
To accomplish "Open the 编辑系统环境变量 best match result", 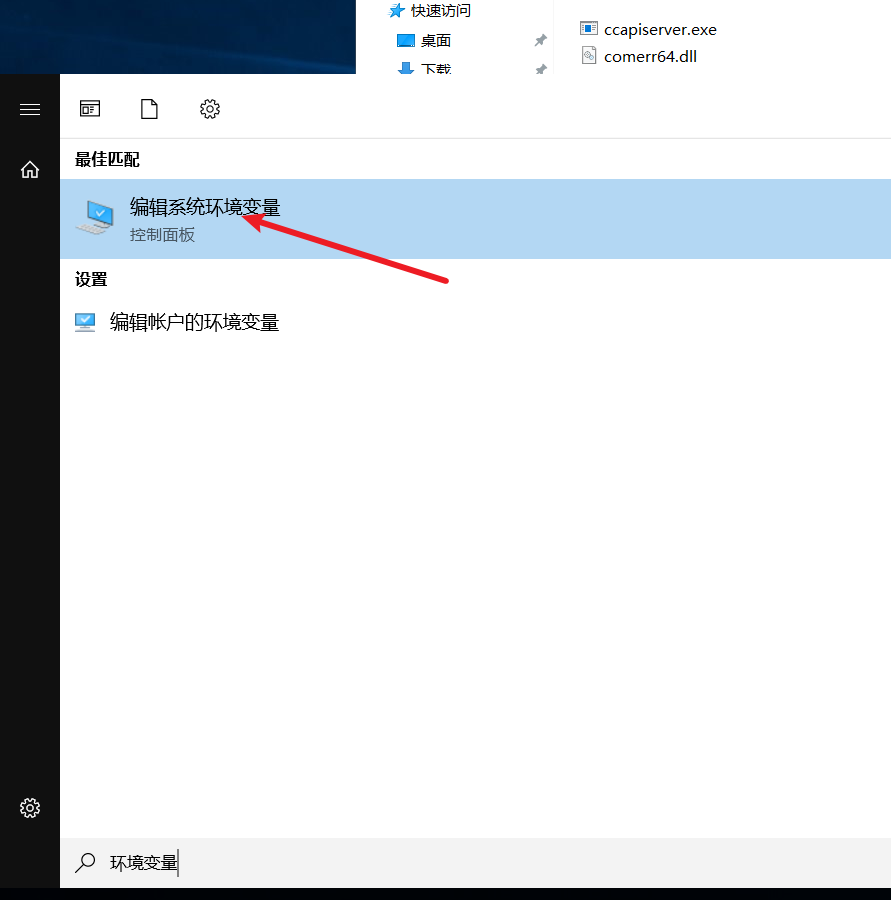I will [205, 208].
